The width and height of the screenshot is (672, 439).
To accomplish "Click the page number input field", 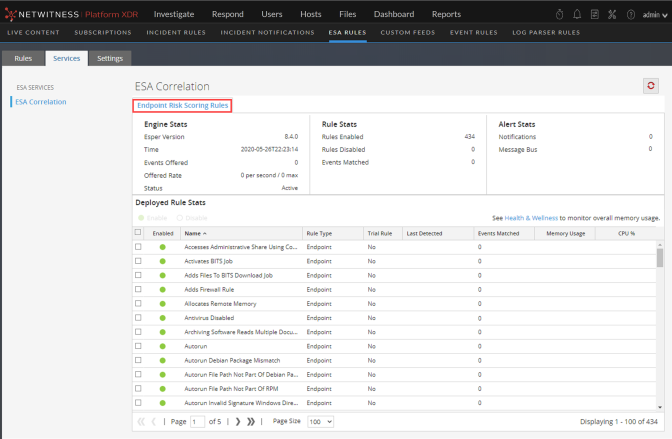I will 198,422.
